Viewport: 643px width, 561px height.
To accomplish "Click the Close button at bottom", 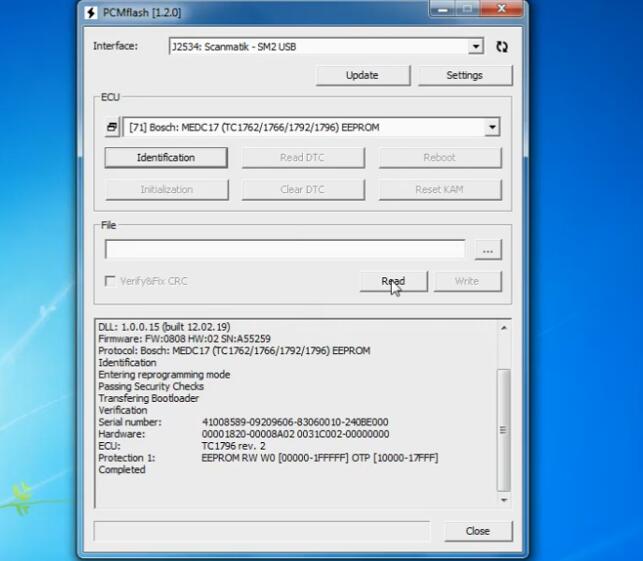I will (x=478, y=531).
